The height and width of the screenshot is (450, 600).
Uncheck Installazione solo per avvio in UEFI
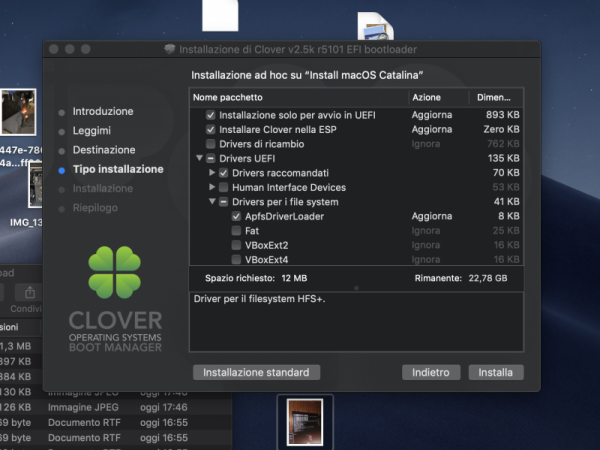(210, 115)
